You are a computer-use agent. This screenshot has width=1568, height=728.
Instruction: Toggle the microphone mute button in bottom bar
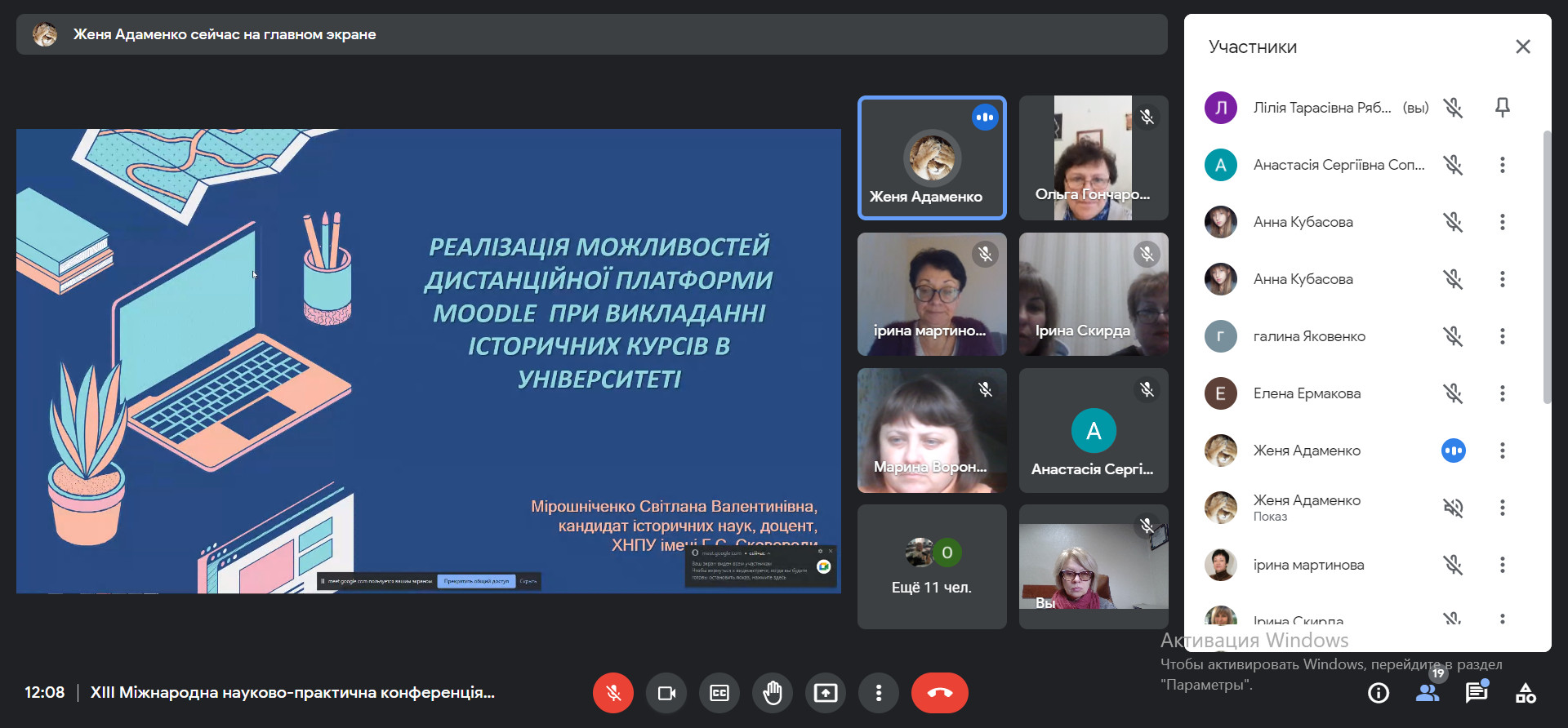pyautogui.click(x=612, y=693)
